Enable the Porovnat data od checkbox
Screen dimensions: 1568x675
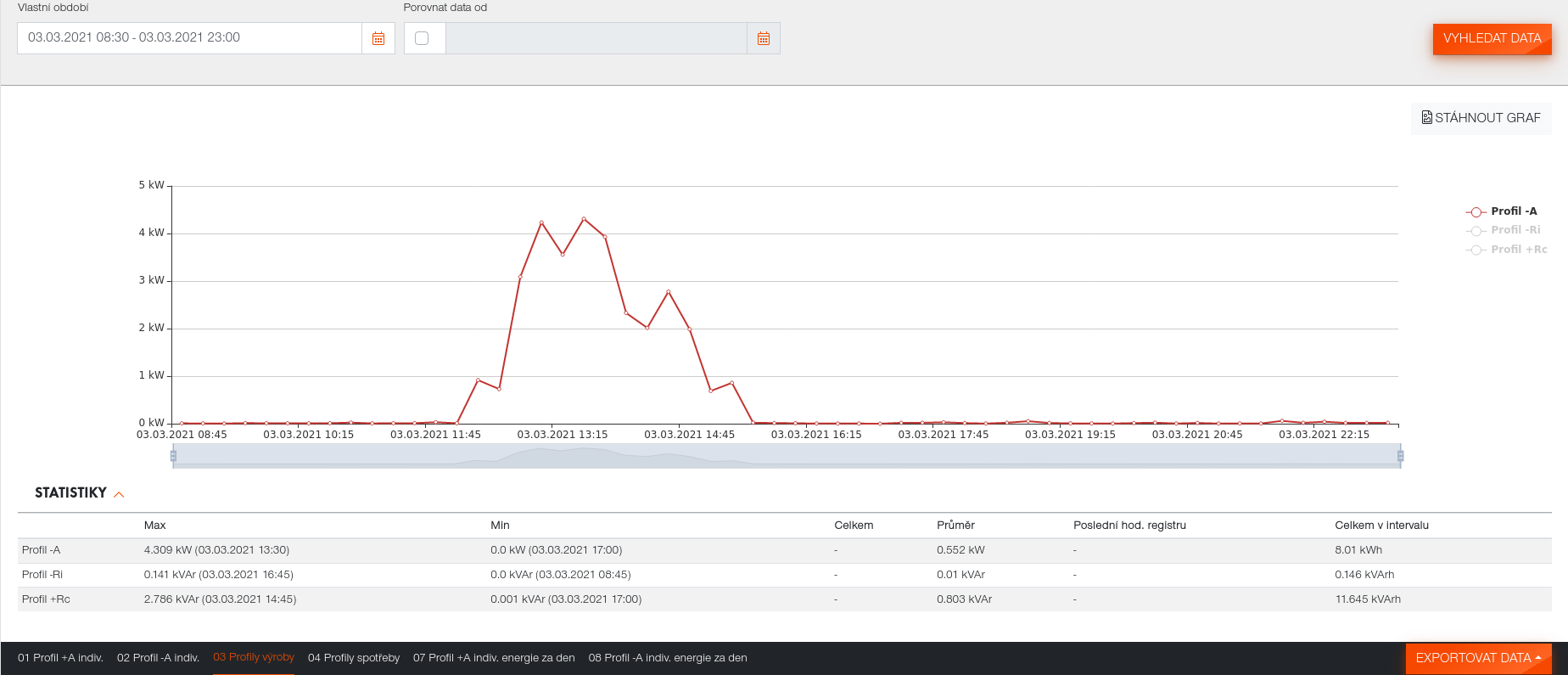point(422,38)
